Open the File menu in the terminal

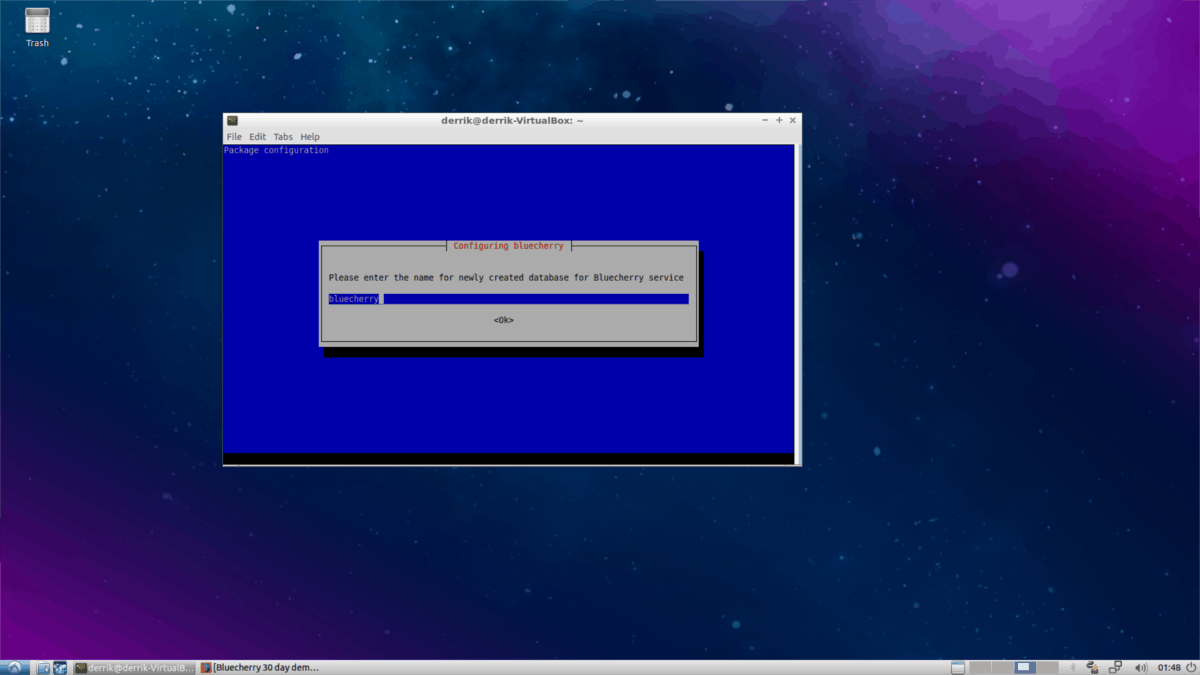point(234,136)
